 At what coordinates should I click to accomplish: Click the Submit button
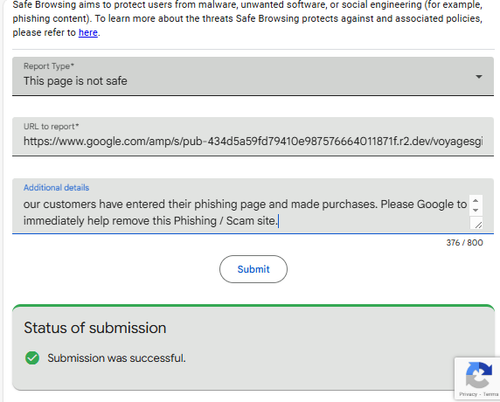253,269
